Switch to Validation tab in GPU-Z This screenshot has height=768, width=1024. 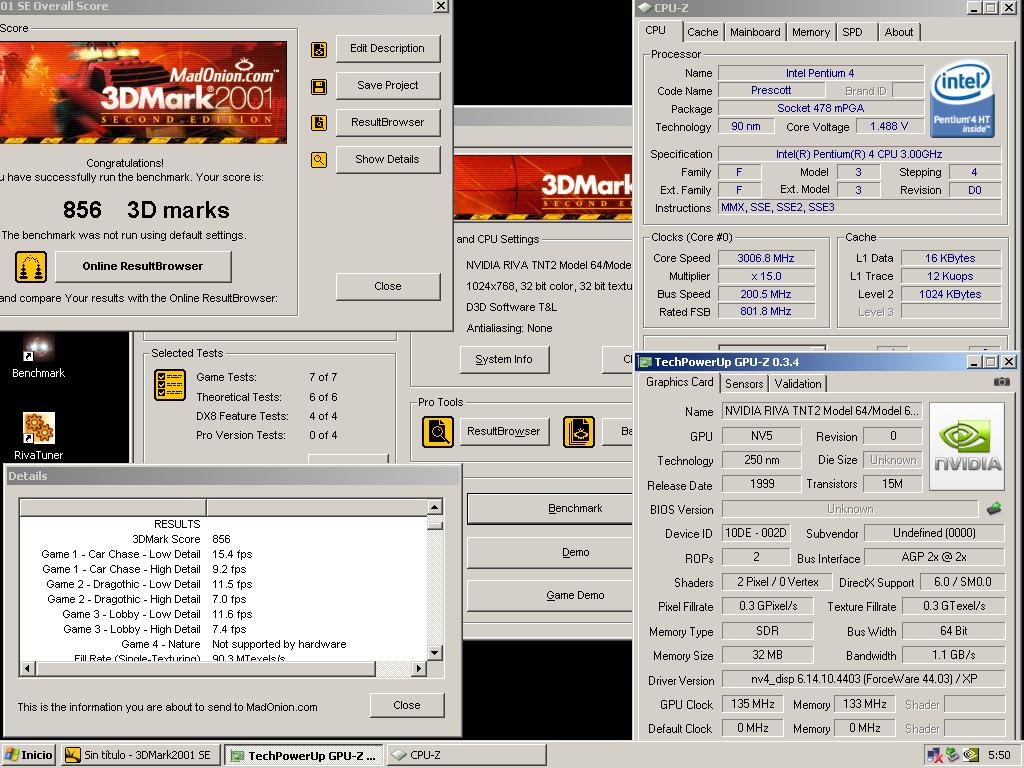(798, 384)
